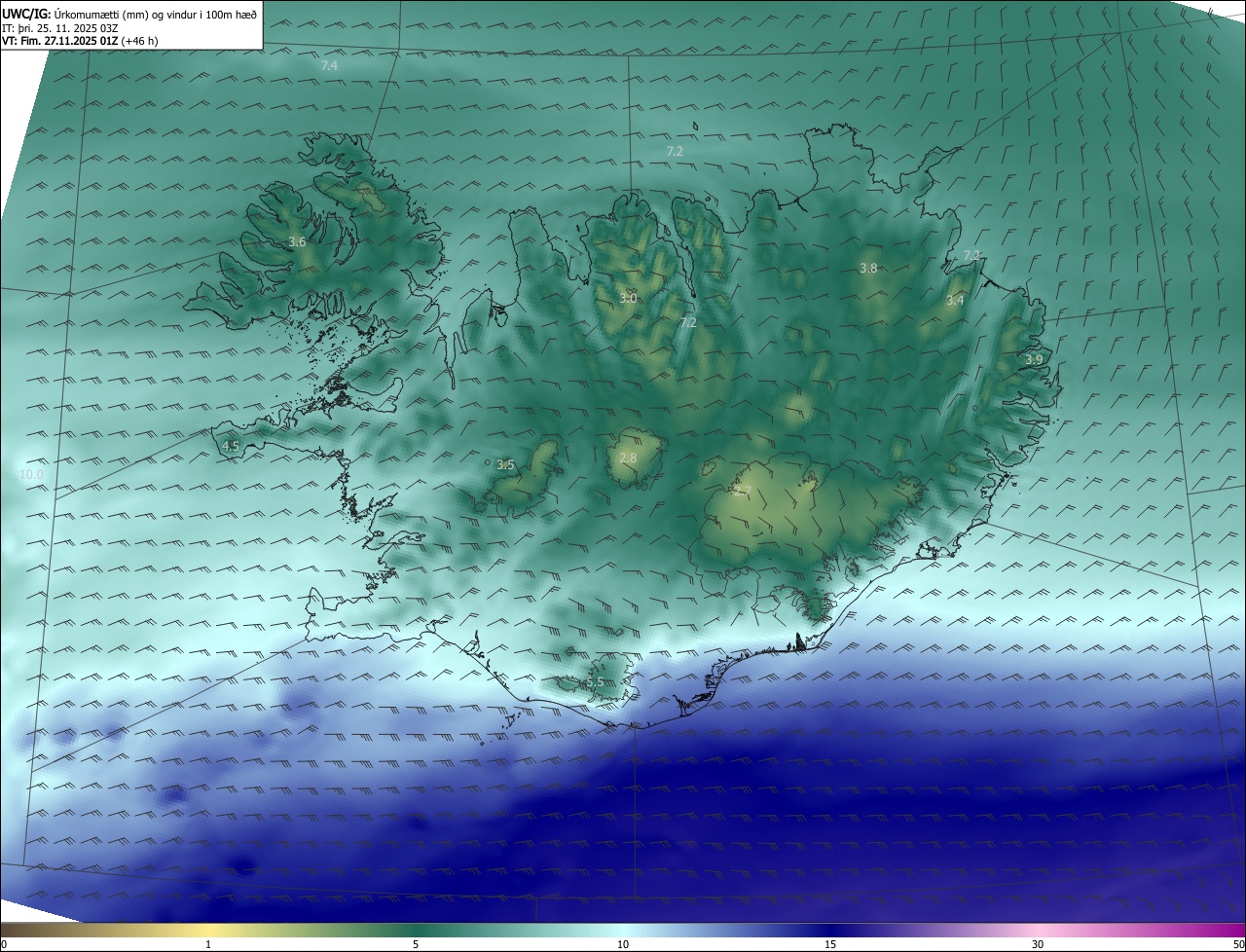Select the valid time 'VT: Fim. 27.11.2025 01Z'

pos(59,41)
